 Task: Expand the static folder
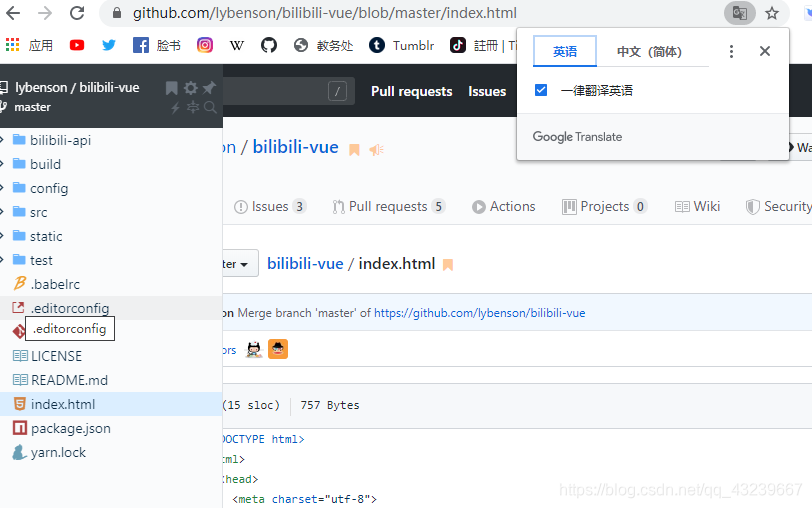tap(2, 236)
